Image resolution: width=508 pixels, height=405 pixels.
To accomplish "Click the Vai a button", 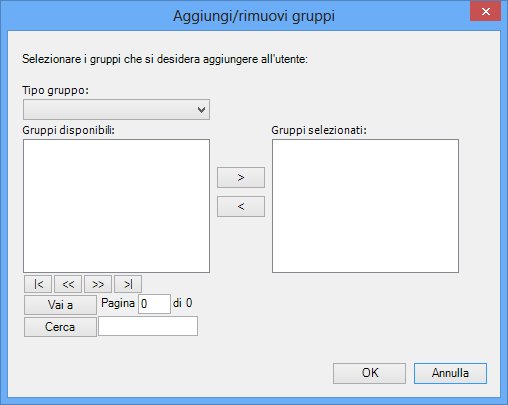I will (60, 305).
